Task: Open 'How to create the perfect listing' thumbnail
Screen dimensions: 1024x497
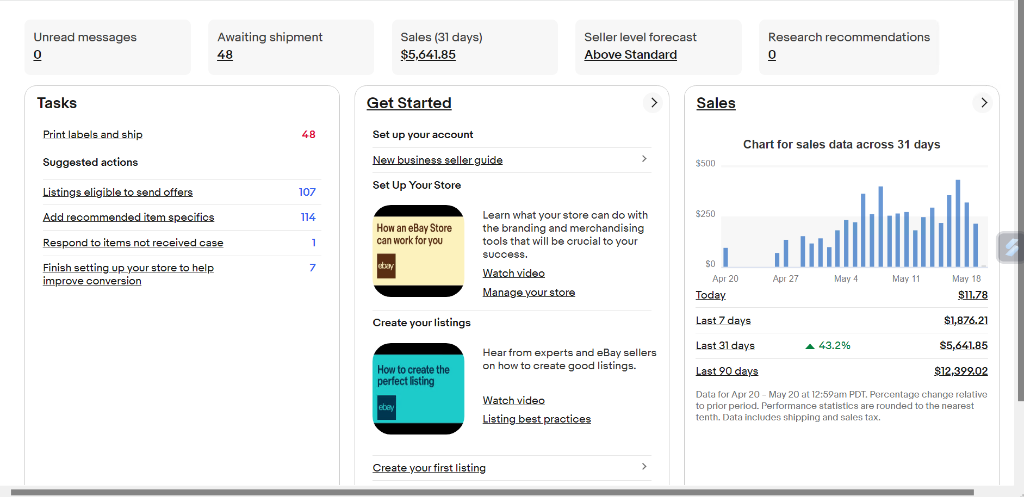Action: coord(418,388)
